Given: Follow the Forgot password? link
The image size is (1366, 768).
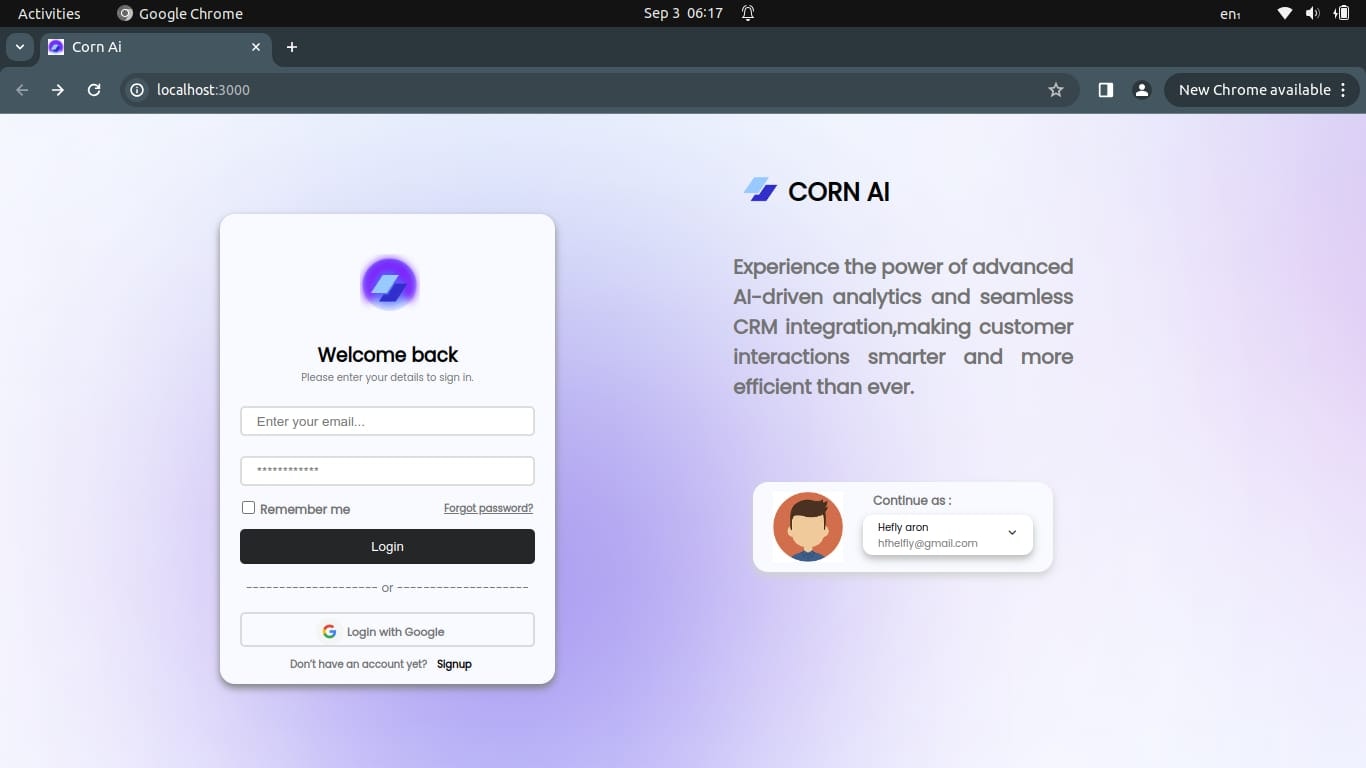Looking at the screenshot, I should (x=488, y=508).
